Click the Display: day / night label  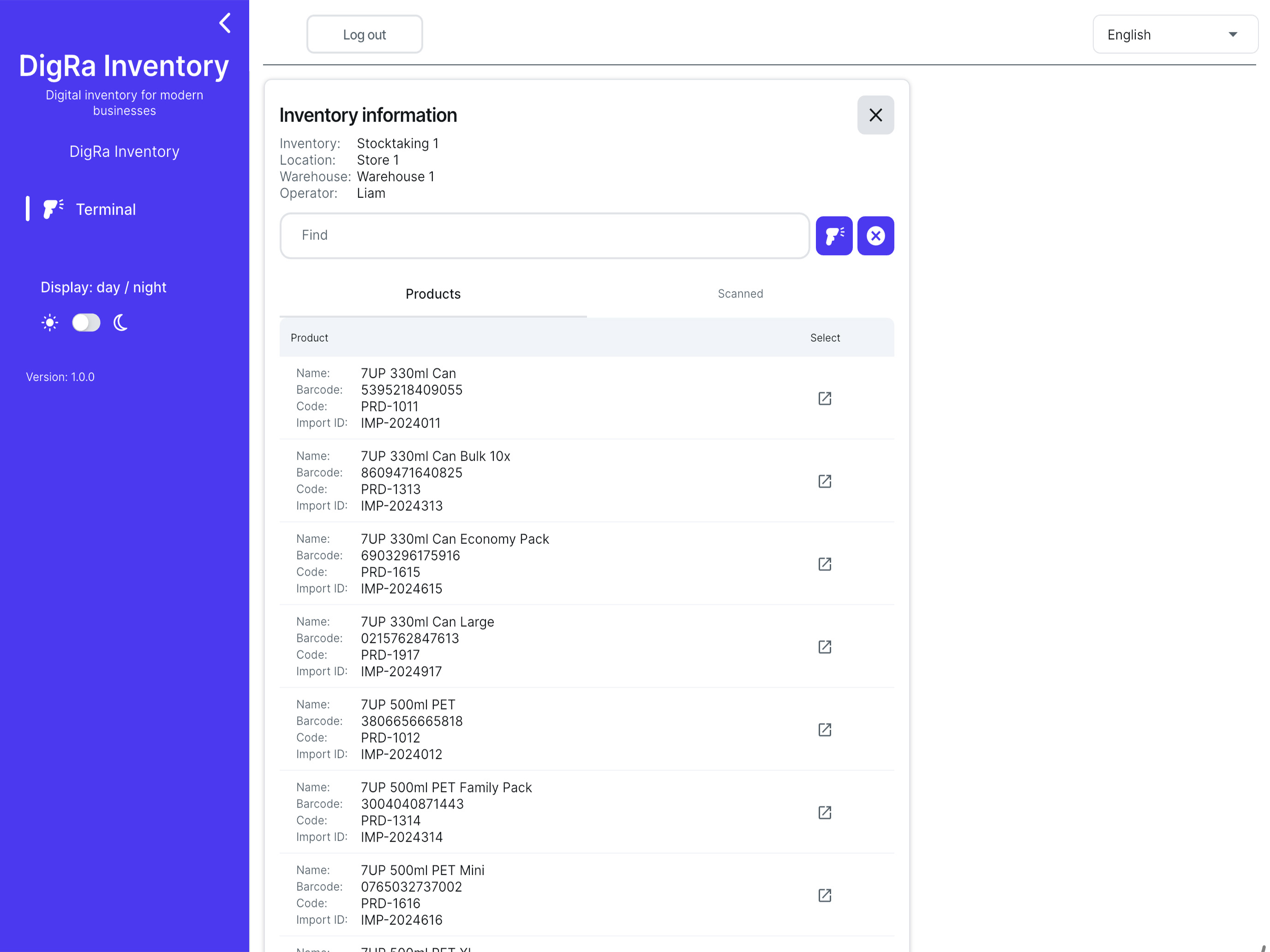coord(103,287)
